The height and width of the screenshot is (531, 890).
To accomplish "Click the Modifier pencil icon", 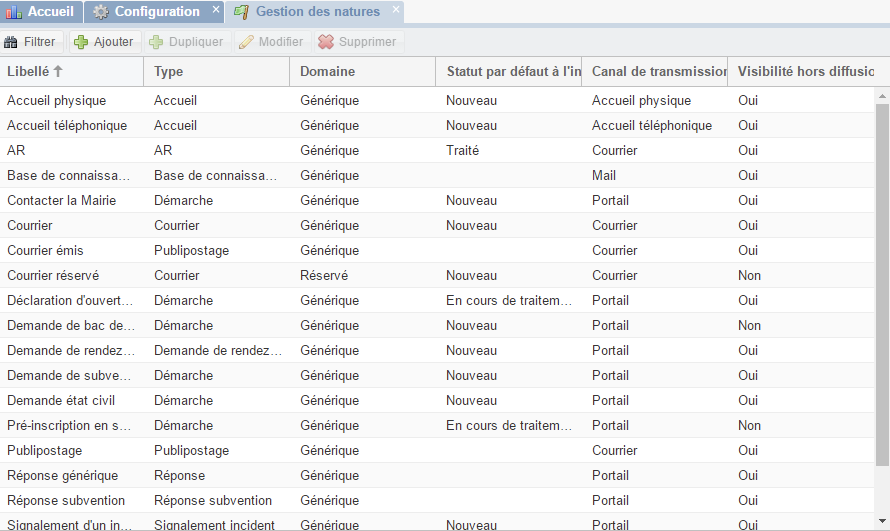I will coord(246,42).
